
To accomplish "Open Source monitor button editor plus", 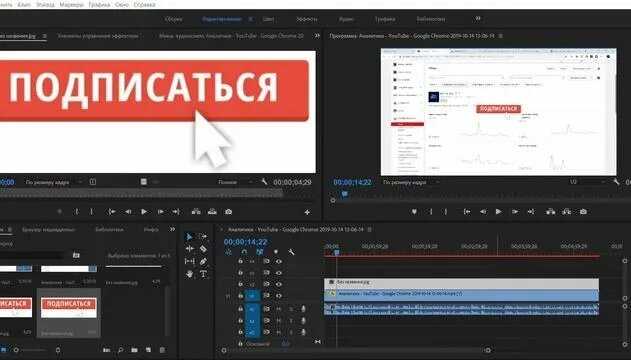I will point(307,212).
